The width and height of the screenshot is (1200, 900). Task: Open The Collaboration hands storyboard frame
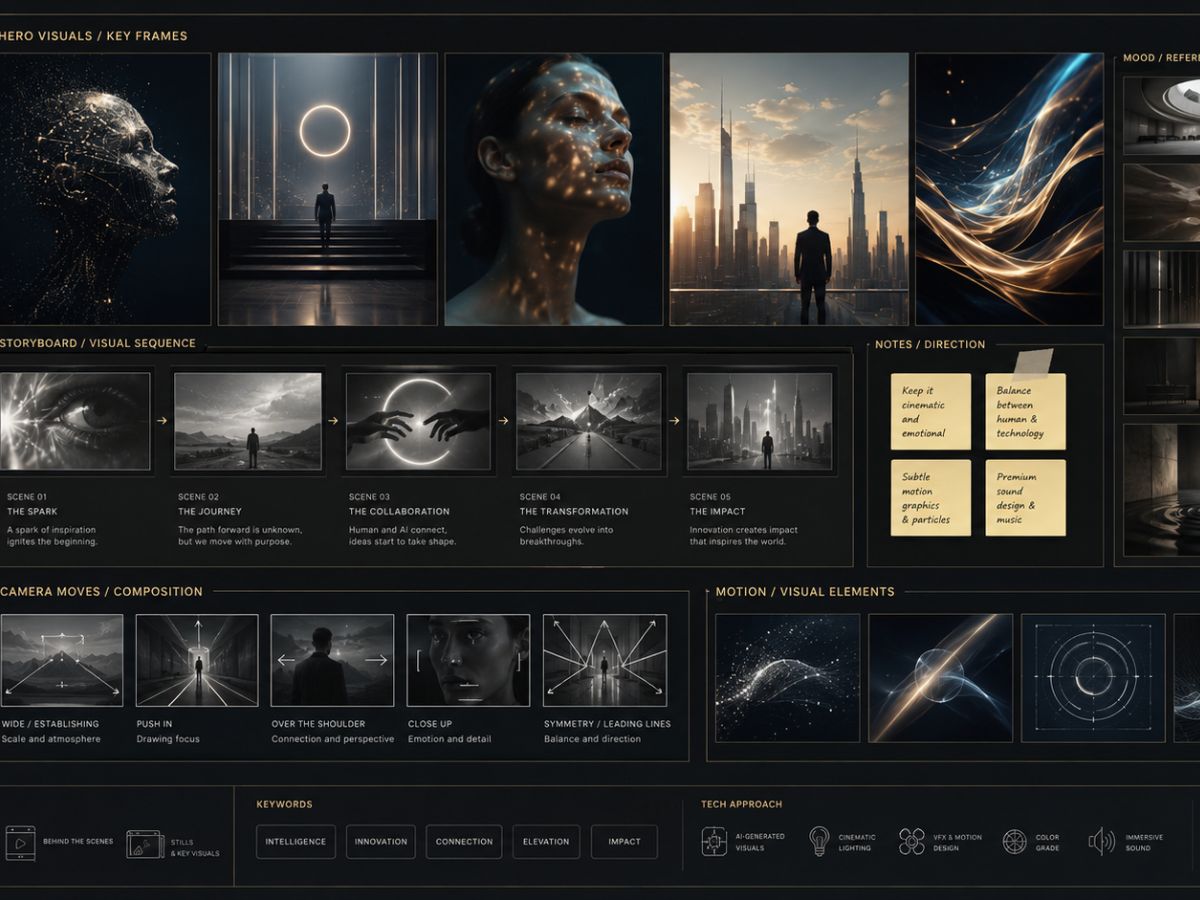[x=419, y=421]
